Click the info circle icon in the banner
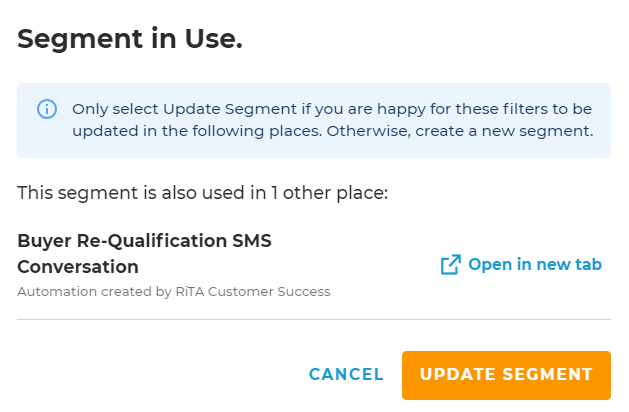This screenshot has height=412, width=629. coord(47,109)
